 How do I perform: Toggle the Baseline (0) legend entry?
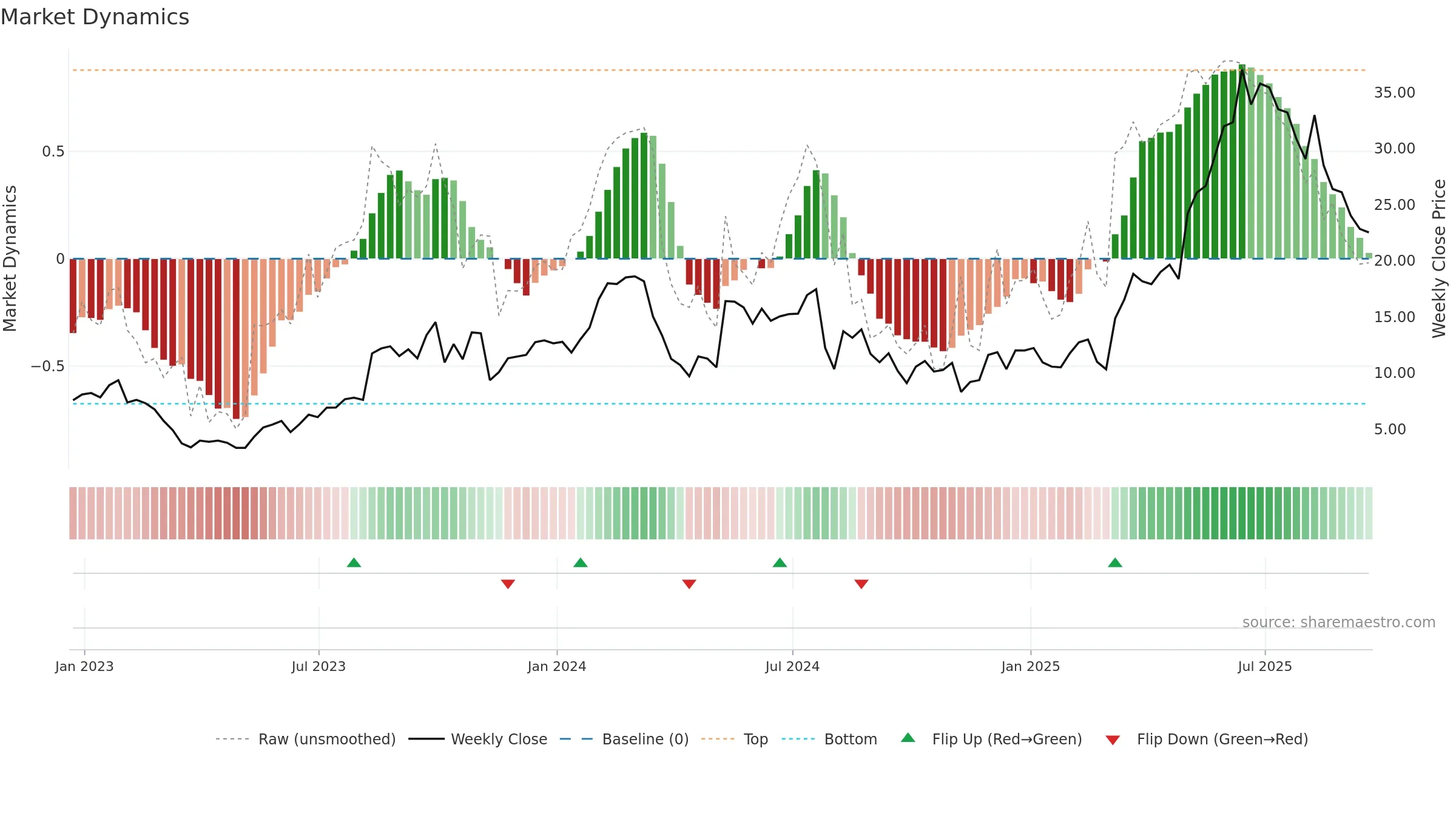tap(624, 739)
